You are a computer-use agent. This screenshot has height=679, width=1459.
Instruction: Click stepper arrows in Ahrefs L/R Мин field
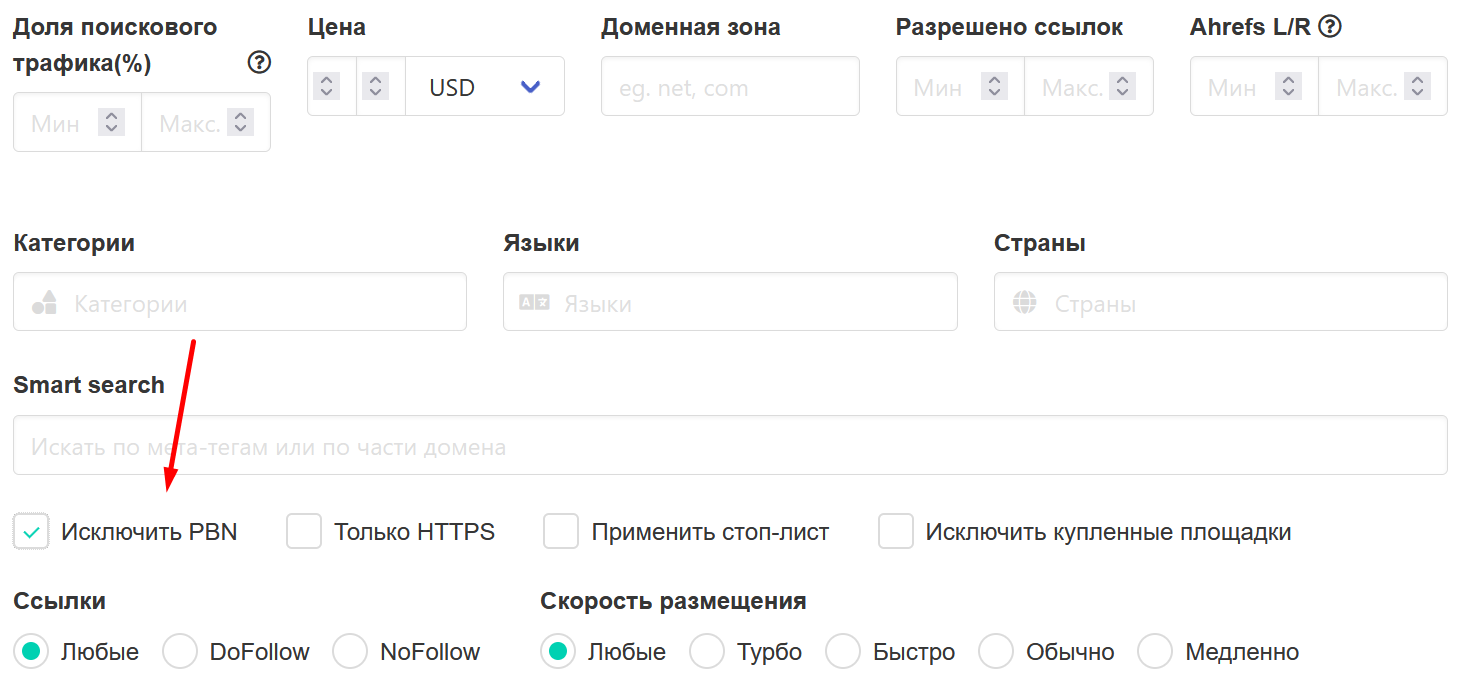pos(1288,87)
